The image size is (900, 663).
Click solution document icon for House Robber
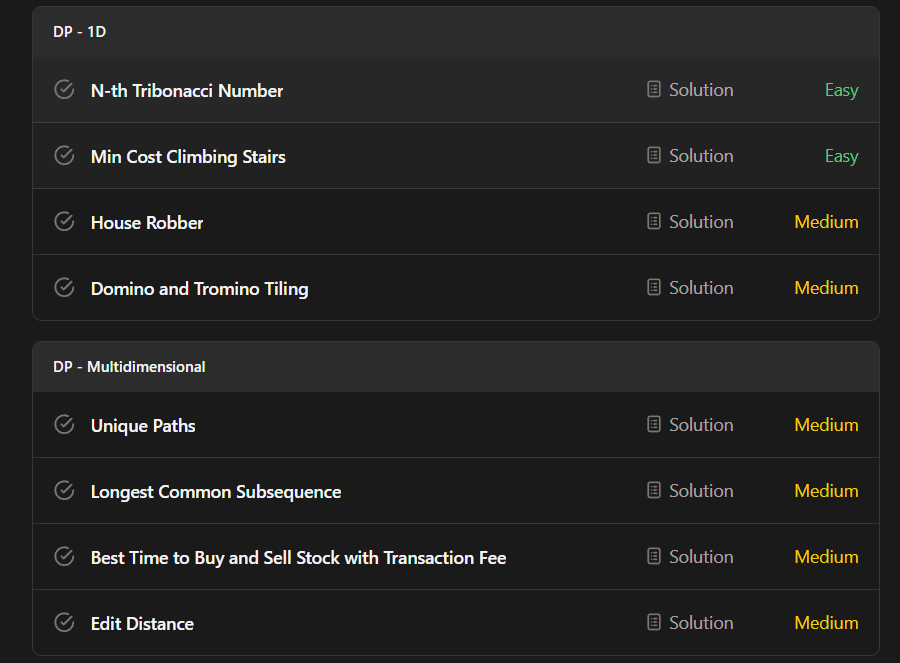point(654,222)
